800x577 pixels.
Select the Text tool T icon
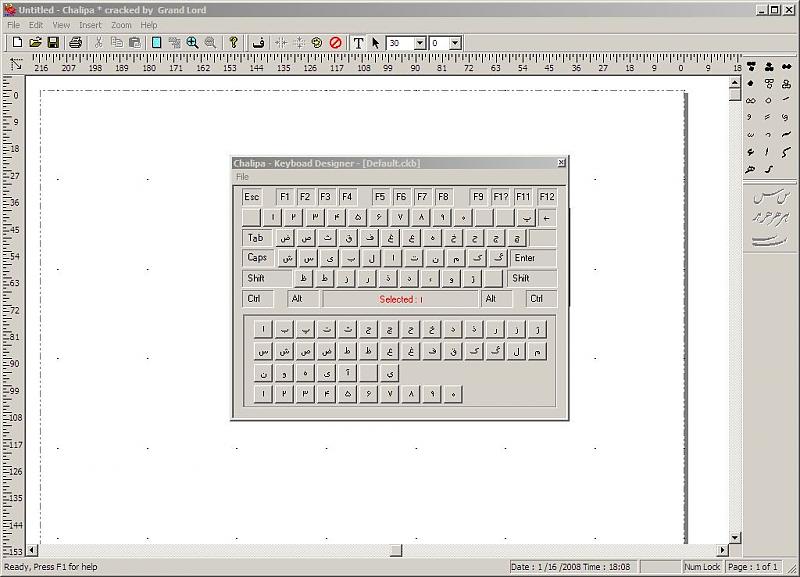tap(358, 43)
